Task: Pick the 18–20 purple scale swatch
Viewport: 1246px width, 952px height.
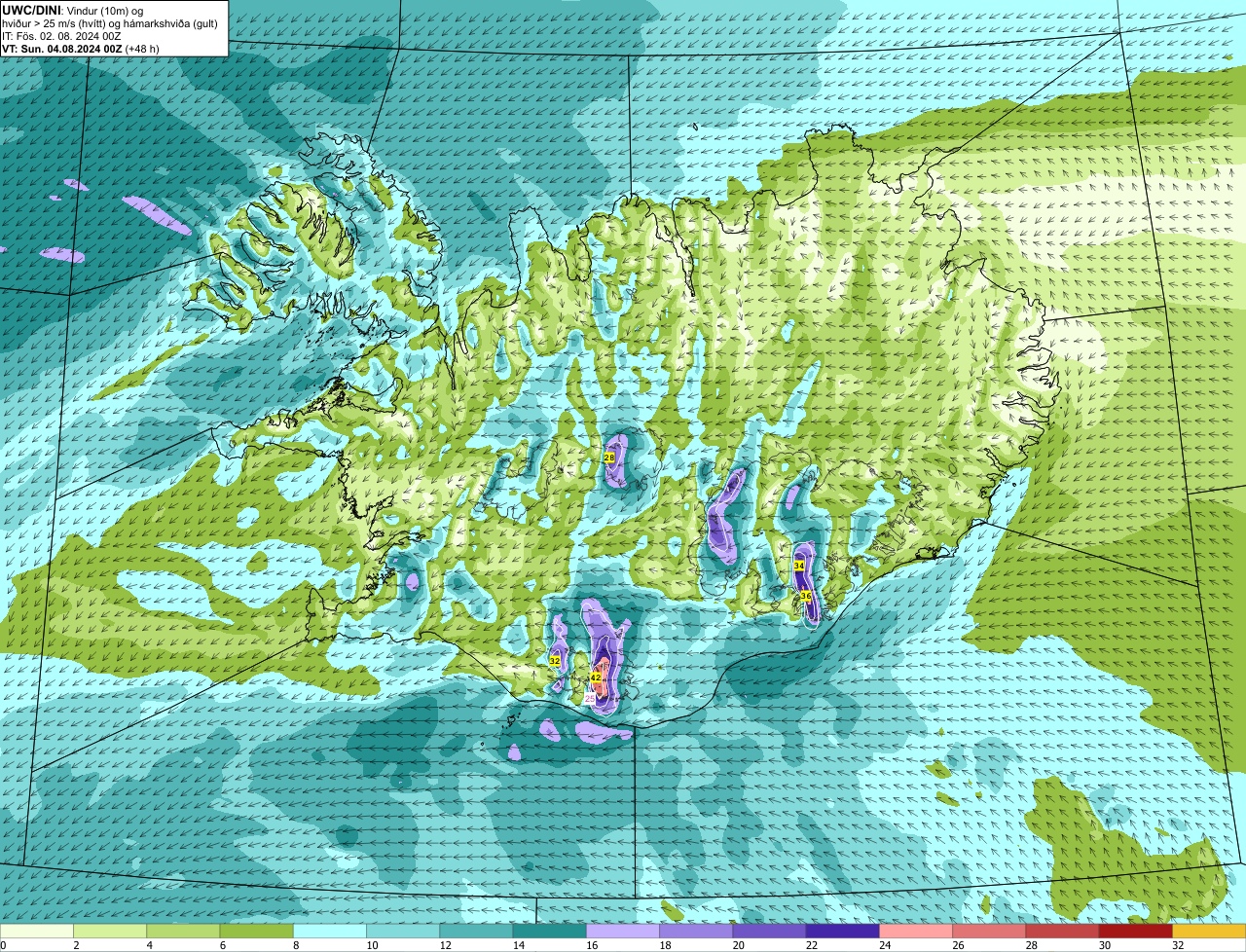Action: 696,932
